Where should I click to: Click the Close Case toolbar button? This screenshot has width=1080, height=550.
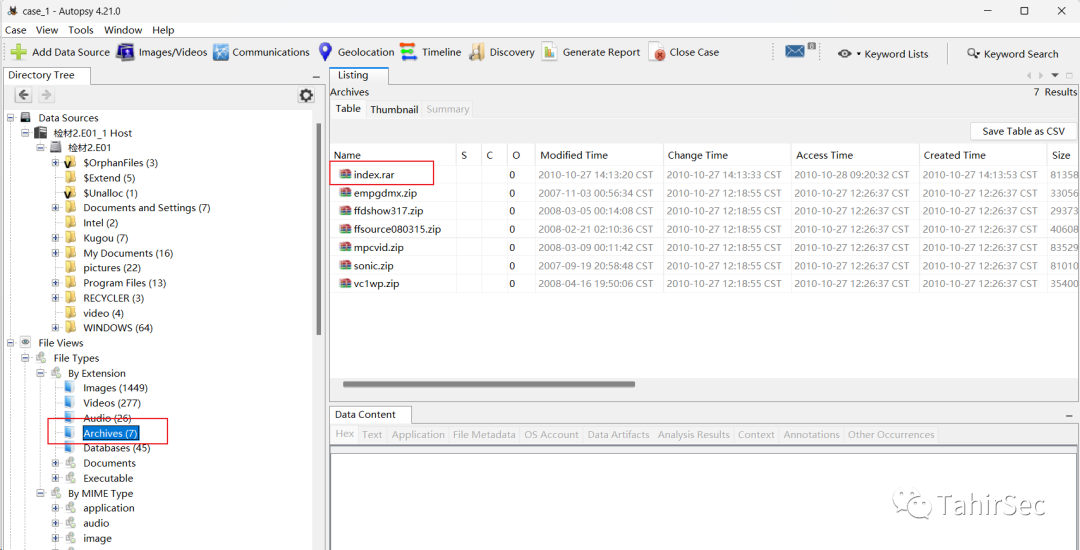pyautogui.click(x=684, y=52)
